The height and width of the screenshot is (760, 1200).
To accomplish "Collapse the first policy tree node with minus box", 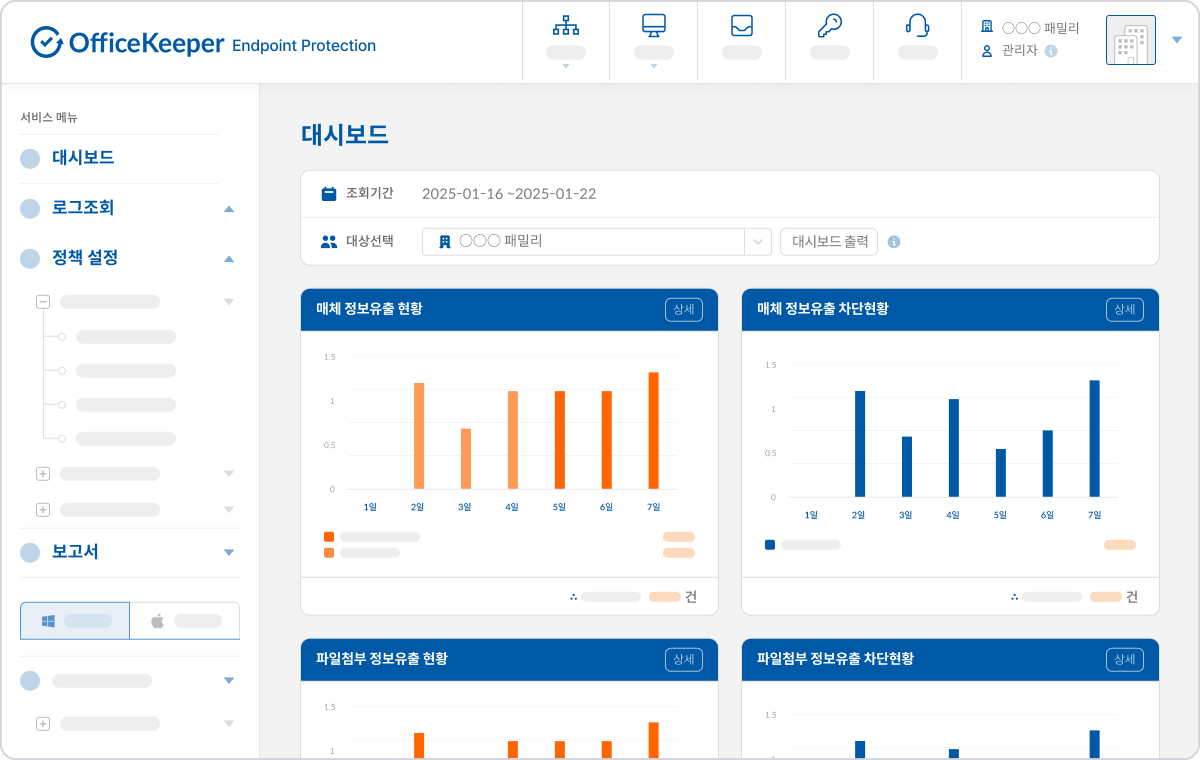I will tap(43, 301).
